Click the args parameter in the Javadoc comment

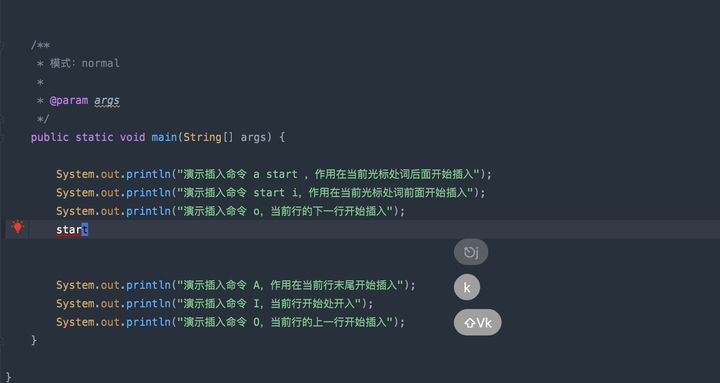[x=107, y=101]
